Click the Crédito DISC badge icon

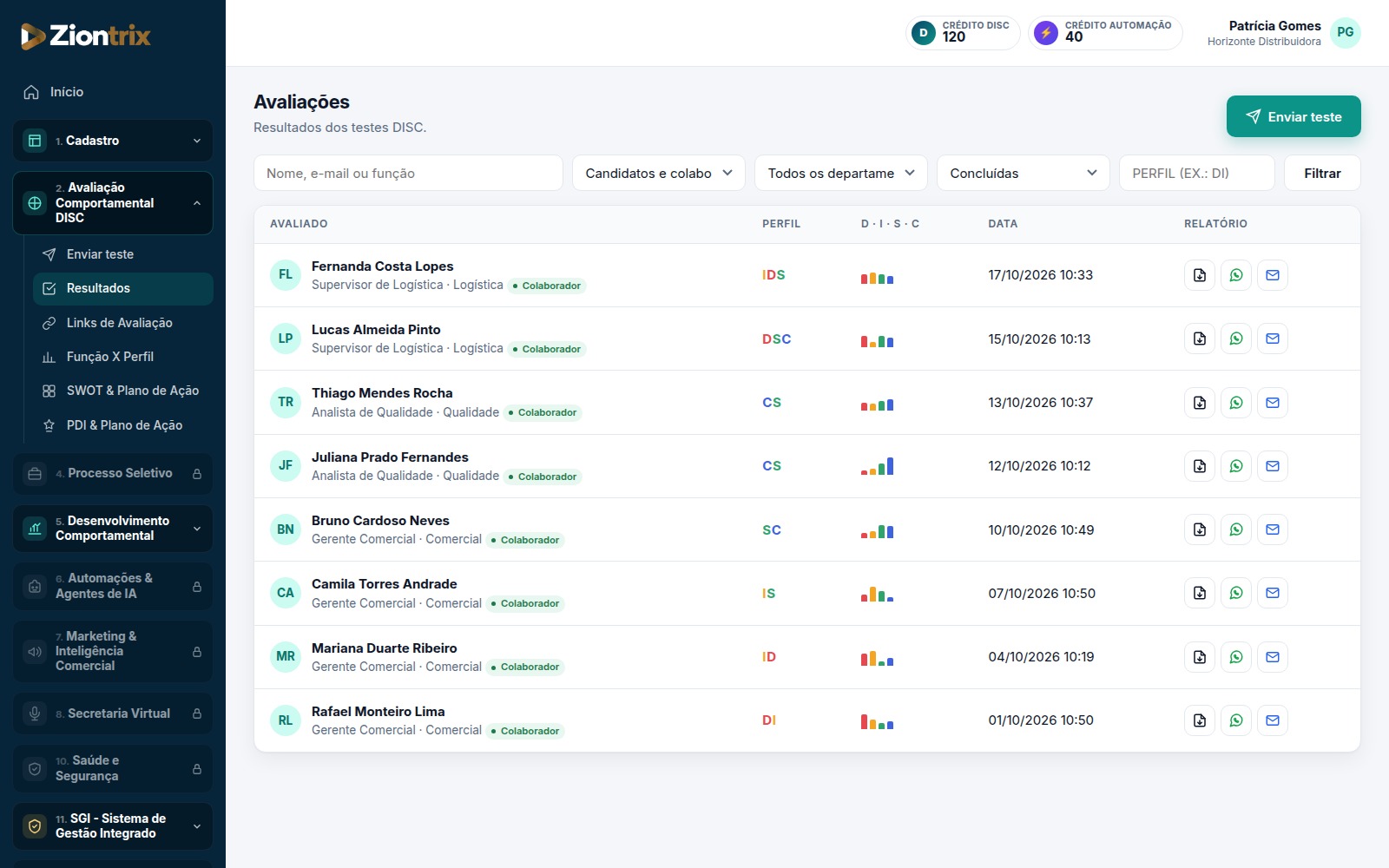[x=924, y=33]
